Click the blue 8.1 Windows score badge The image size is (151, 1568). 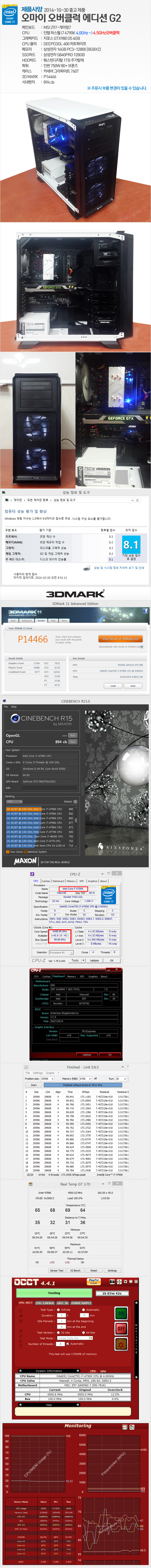pyautogui.click(x=131, y=544)
